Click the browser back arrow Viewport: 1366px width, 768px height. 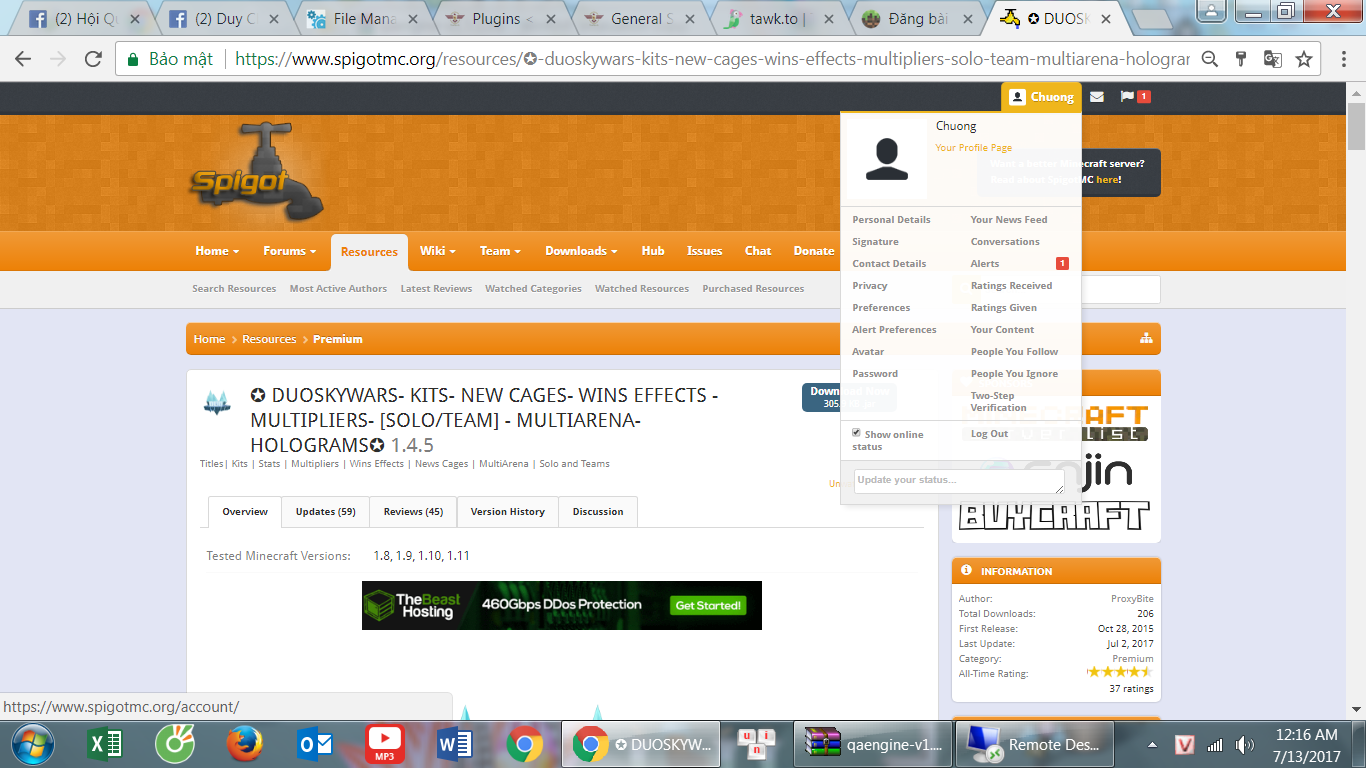(22, 59)
